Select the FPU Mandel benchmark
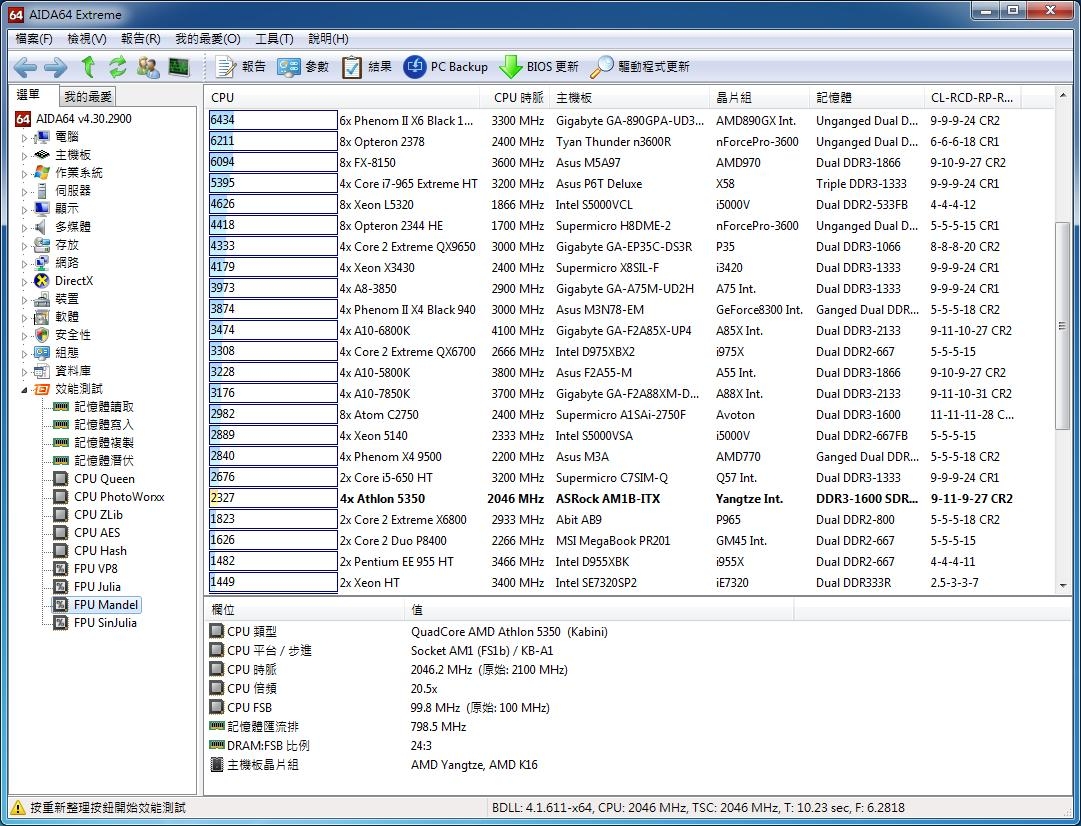This screenshot has width=1081, height=826. tap(105, 605)
